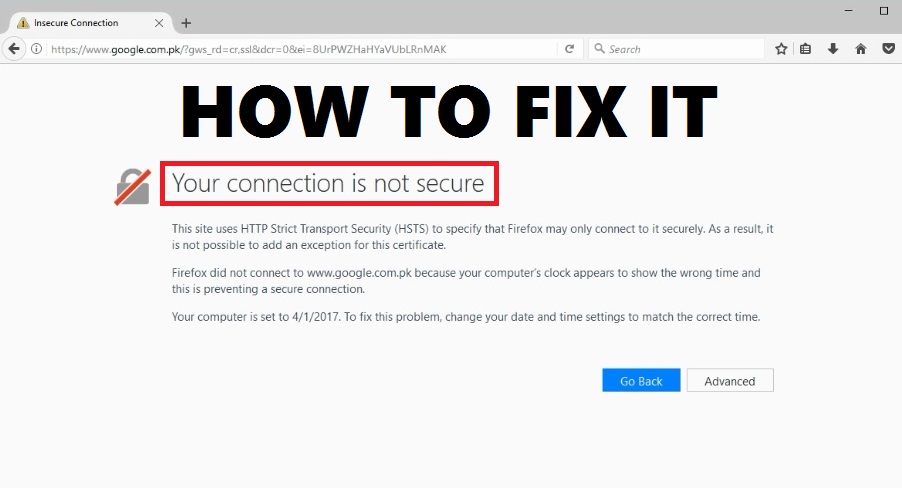The height and width of the screenshot is (488, 902).
Task: Click the Go Back button
Action: pos(641,381)
